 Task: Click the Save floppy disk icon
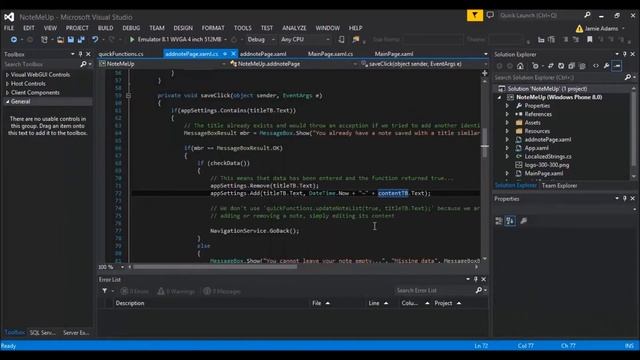(71, 40)
